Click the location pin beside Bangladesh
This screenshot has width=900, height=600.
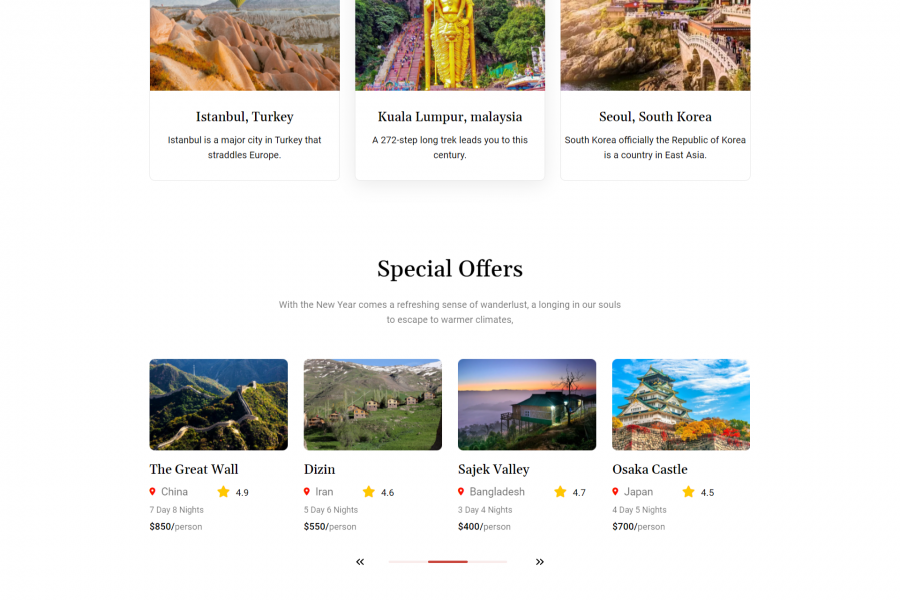click(461, 491)
